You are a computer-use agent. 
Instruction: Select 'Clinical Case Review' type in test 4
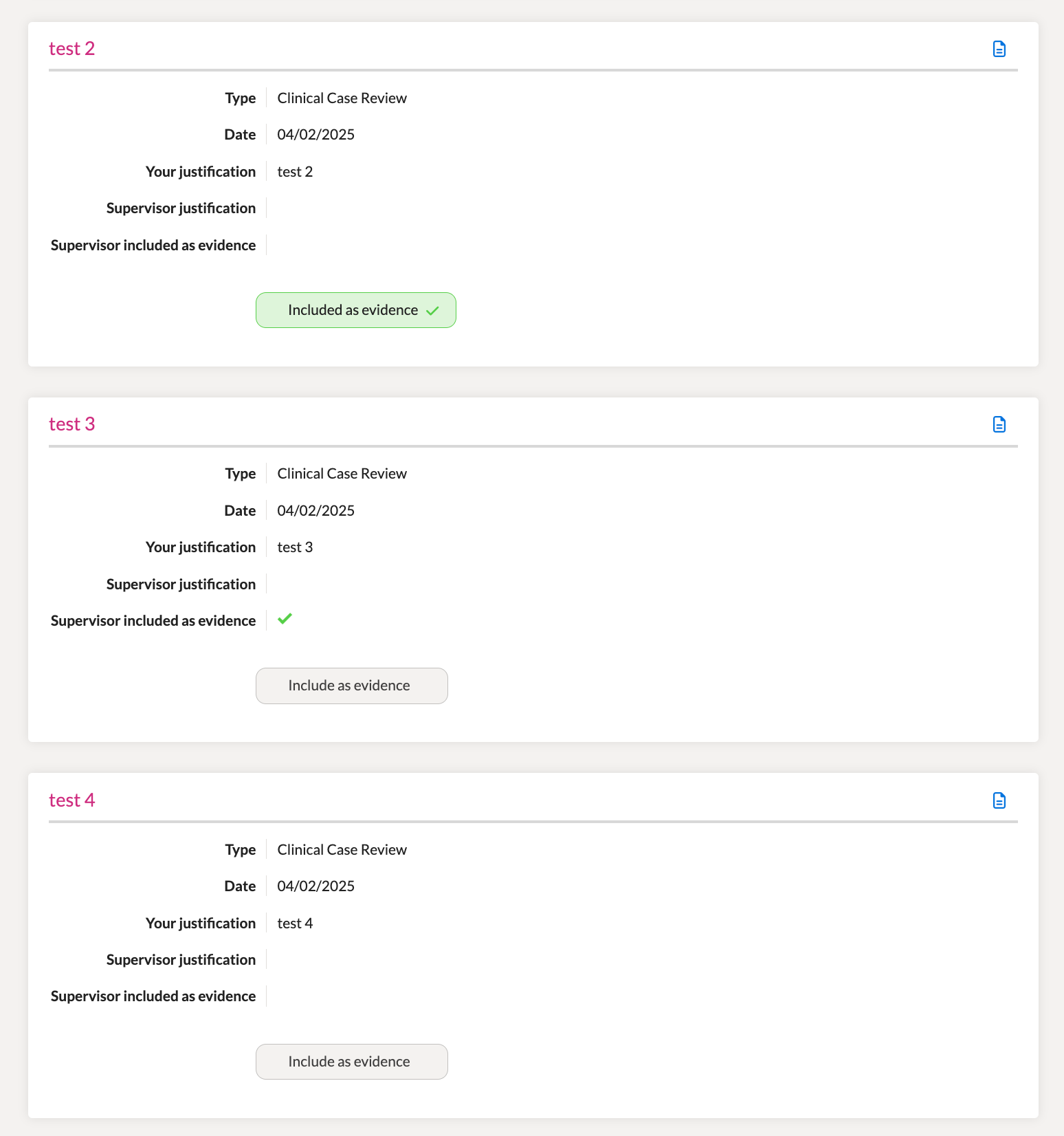(342, 850)
